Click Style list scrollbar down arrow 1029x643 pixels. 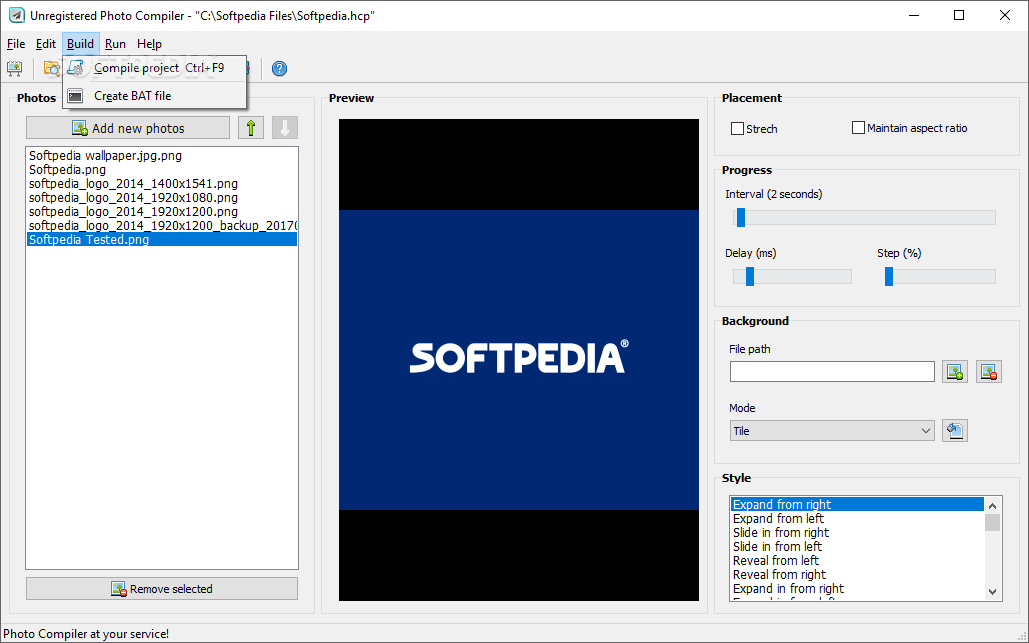pos(992,591)
